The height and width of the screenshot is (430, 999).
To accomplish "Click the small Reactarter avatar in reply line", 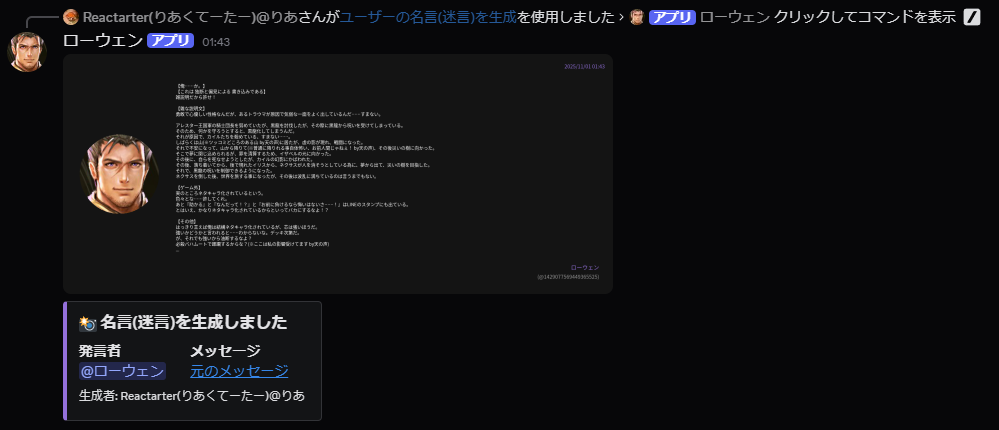I will point(70,17).
